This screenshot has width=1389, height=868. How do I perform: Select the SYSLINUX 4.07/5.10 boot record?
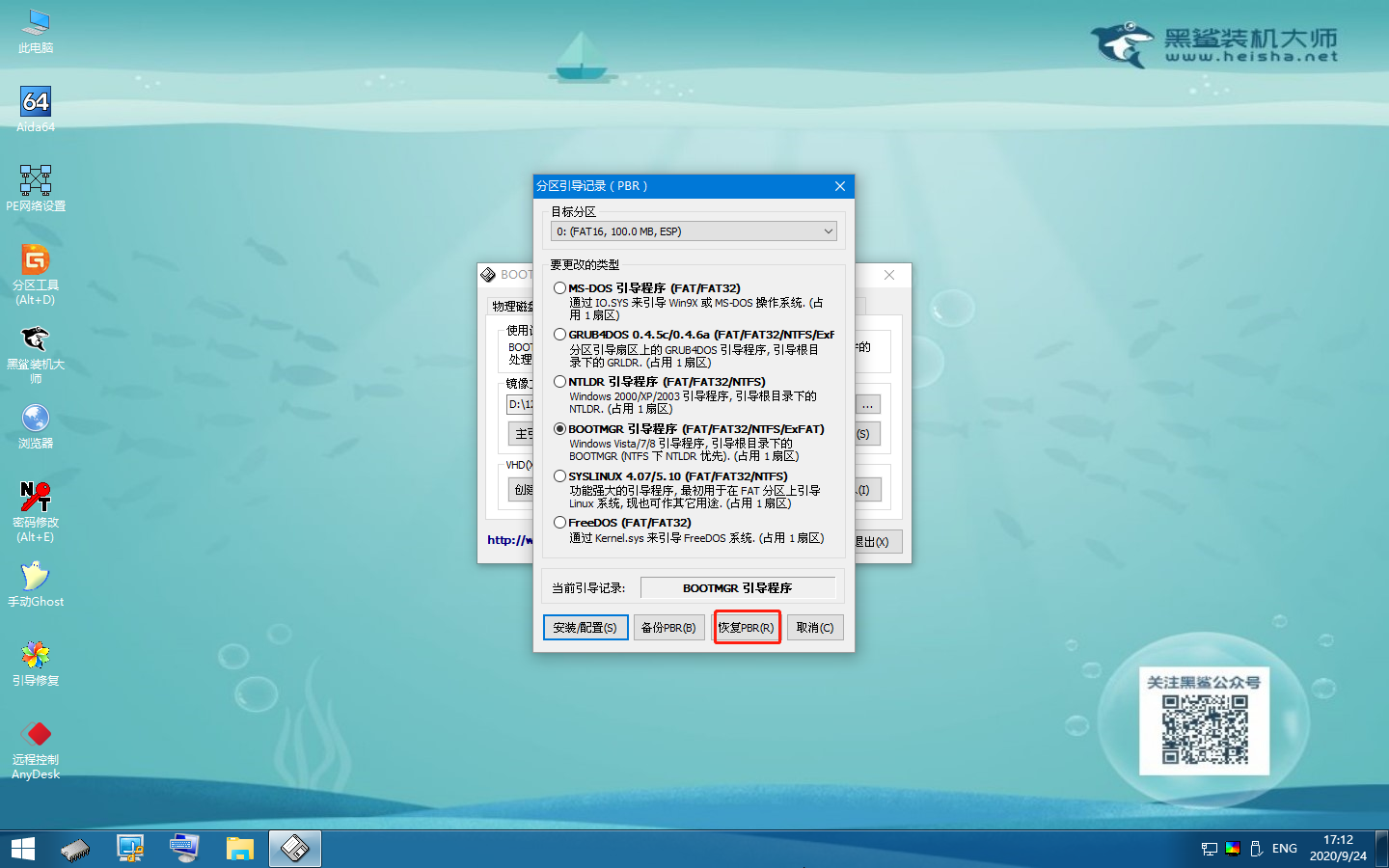(x=560, y=475)
